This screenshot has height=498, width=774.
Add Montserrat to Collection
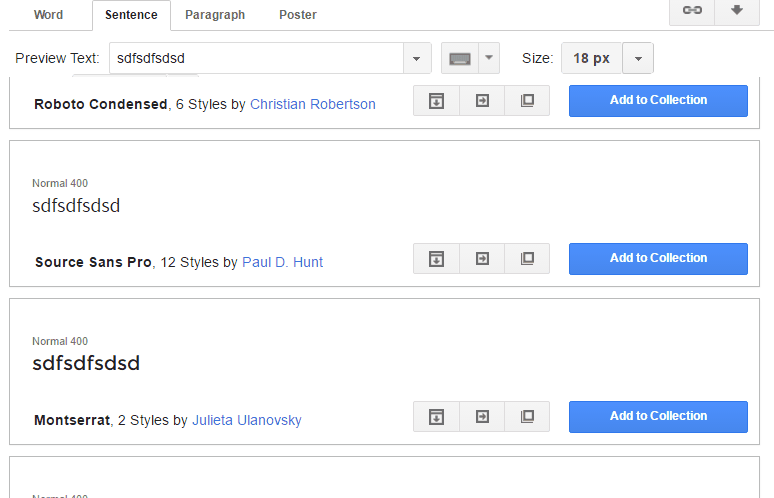point(658,417)
